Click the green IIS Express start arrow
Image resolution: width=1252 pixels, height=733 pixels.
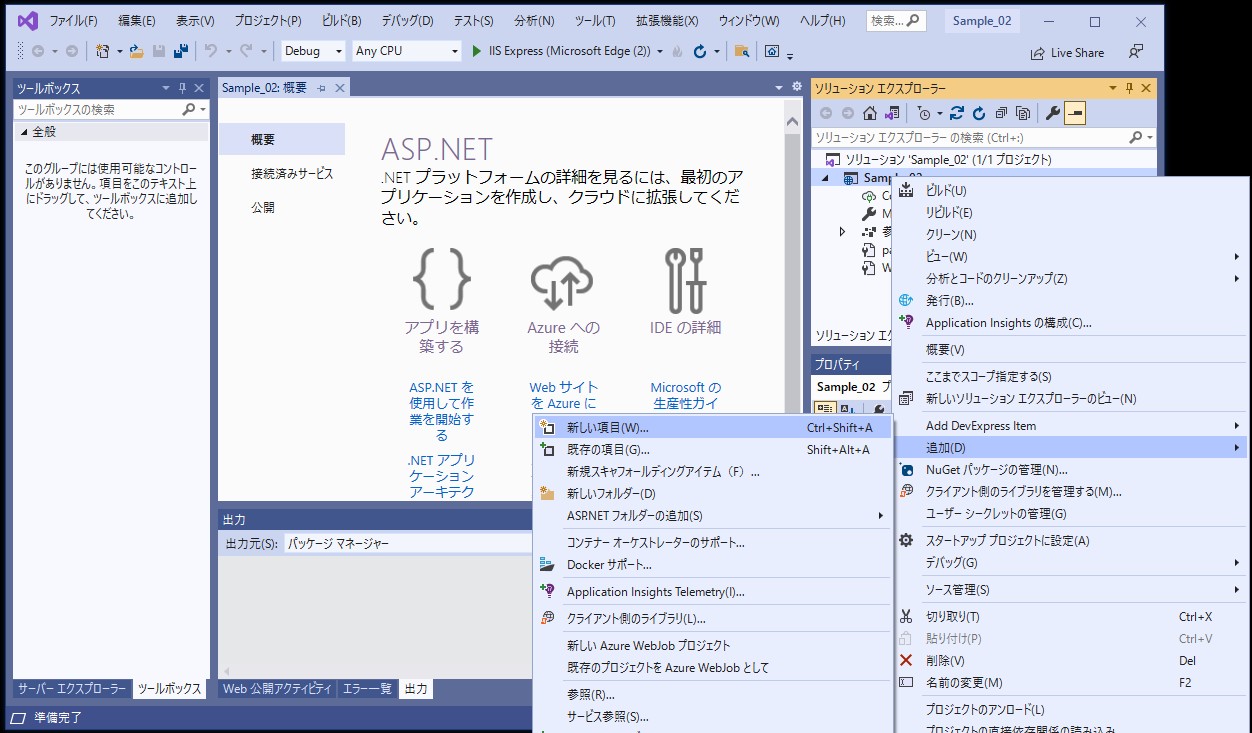[477, 51]
